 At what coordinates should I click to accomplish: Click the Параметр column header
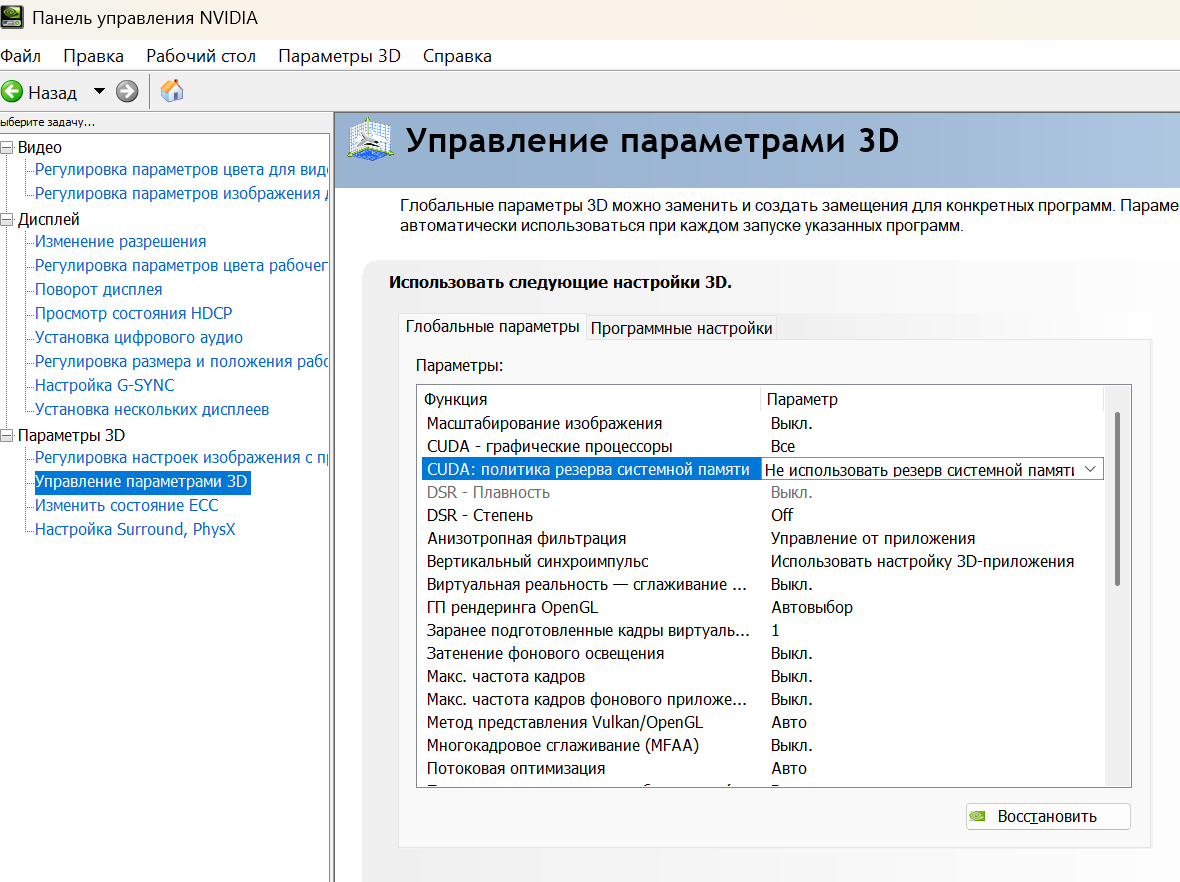[932, 400]
